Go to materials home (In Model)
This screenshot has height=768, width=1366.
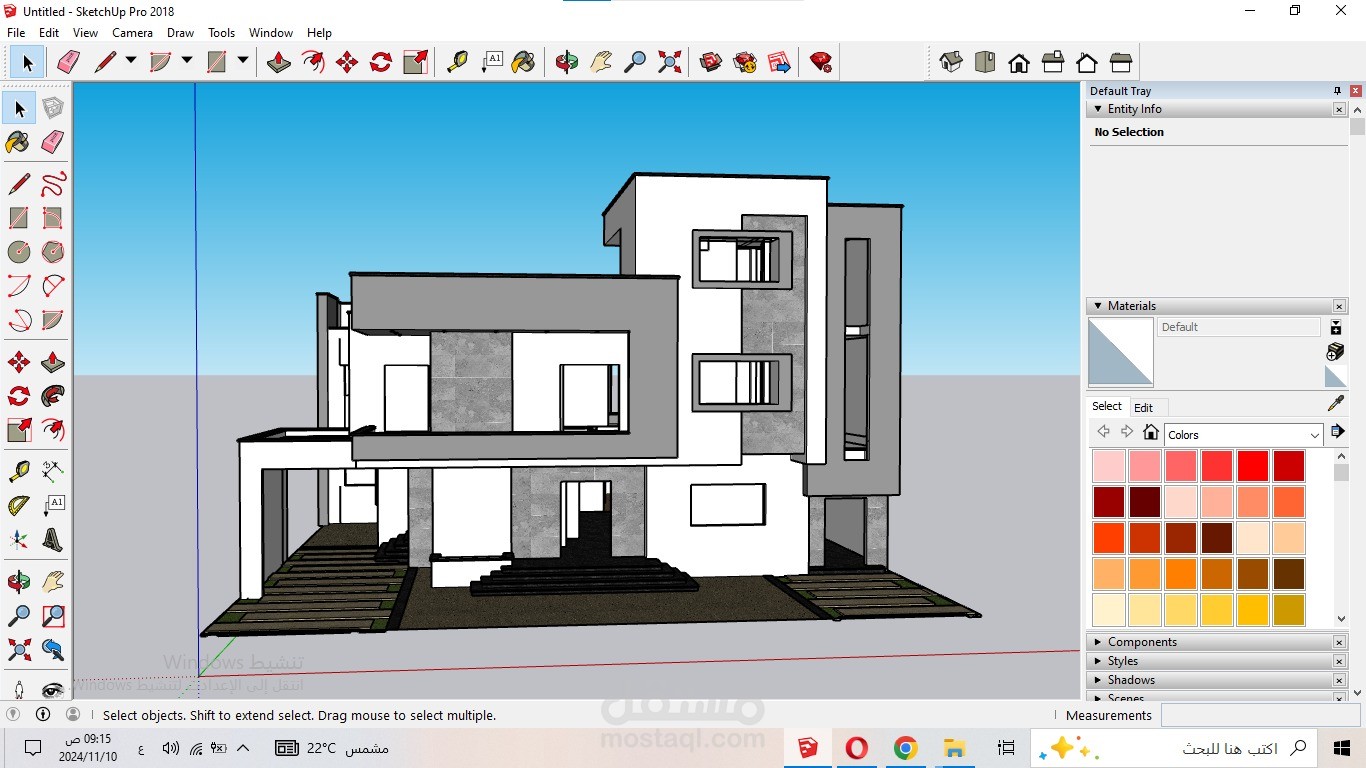tap(1151, 432)
